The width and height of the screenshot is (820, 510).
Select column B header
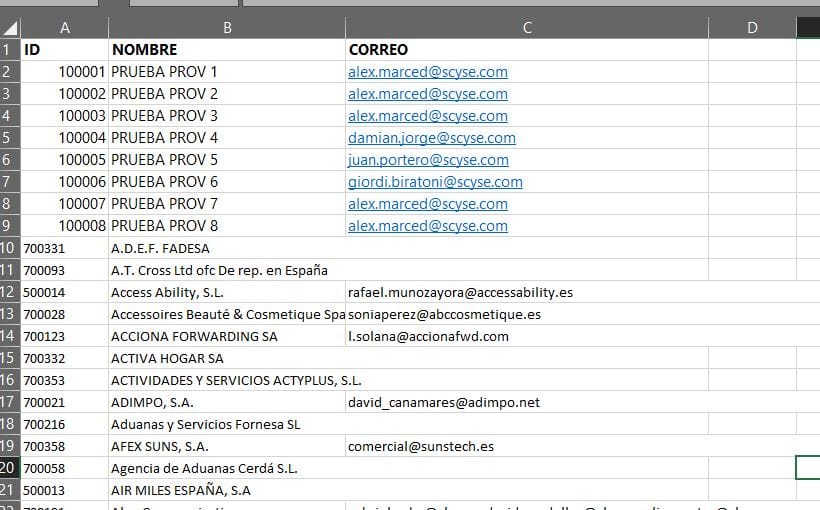point(227,28)
